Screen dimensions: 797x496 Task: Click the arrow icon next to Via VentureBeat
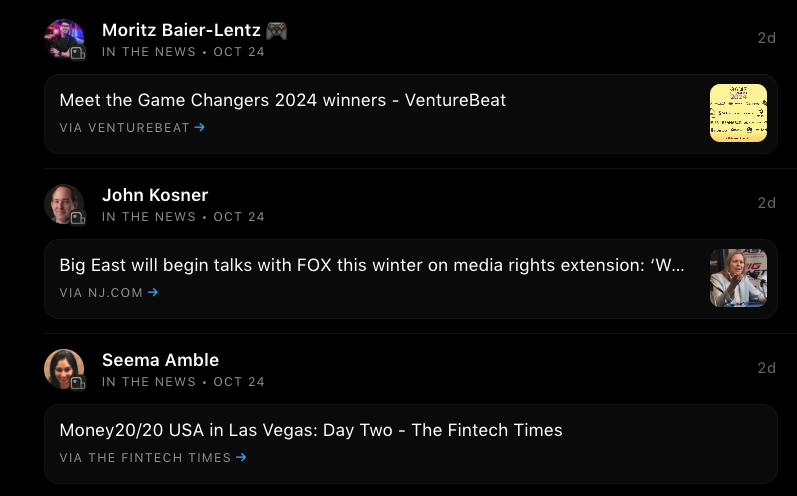(x=200, y=127)
